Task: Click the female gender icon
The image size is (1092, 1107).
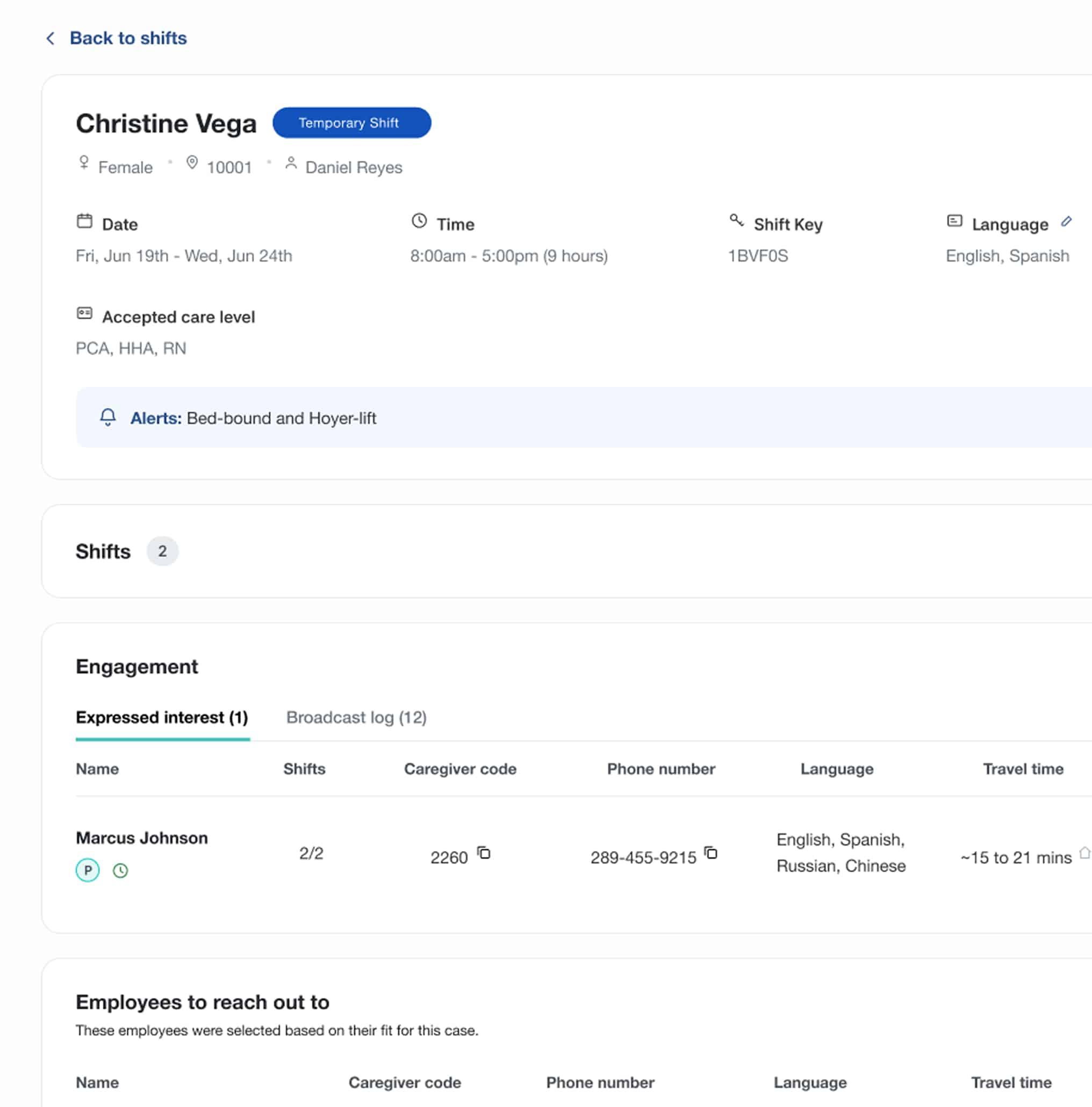Action: click(x=84, y=163)
